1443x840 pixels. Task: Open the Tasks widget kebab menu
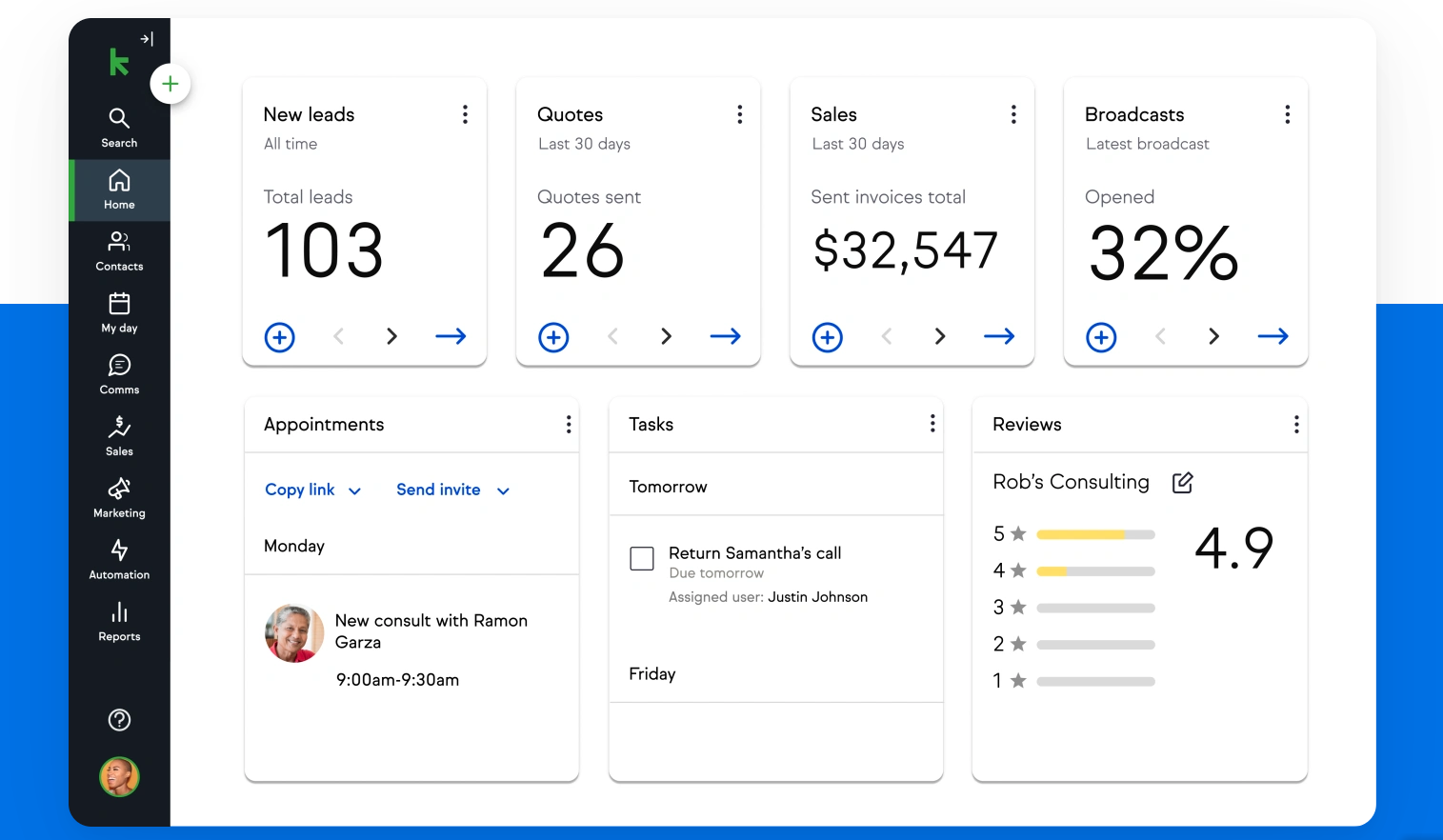pyautogui.click(x=932, y=424)
